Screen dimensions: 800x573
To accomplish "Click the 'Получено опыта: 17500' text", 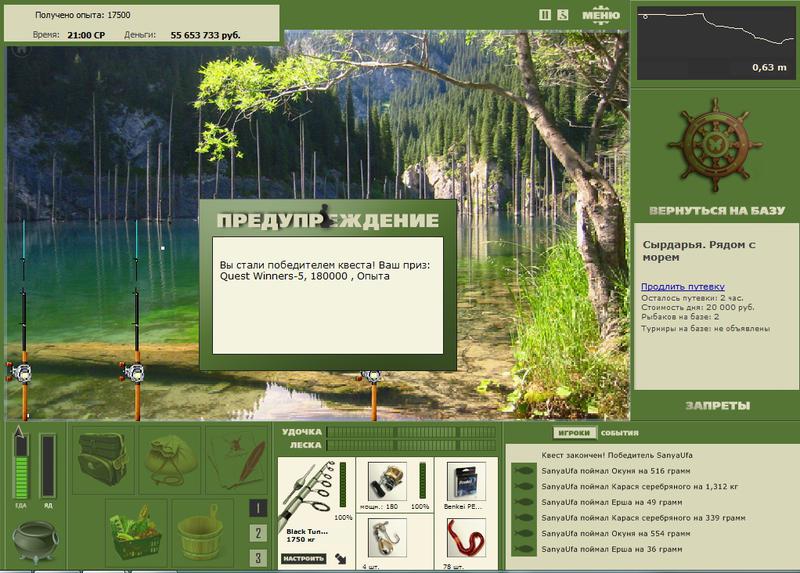I will (x=83, y=15).
